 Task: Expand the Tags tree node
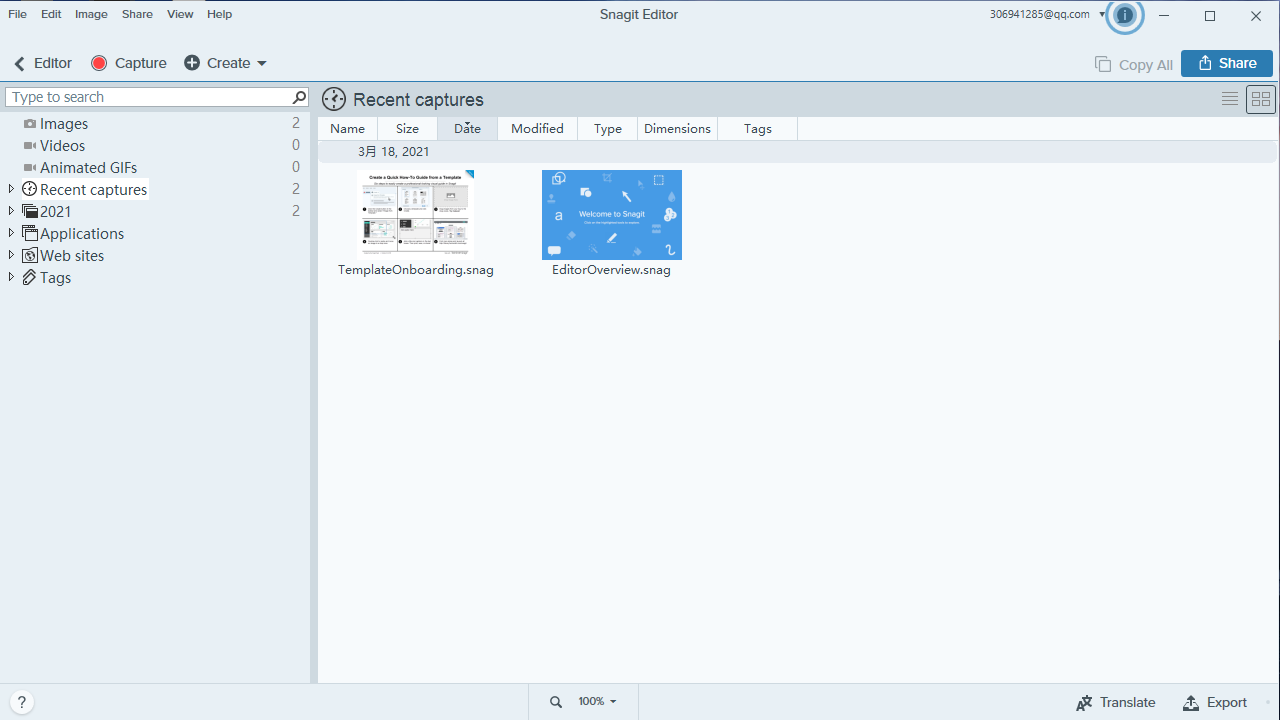11,277
